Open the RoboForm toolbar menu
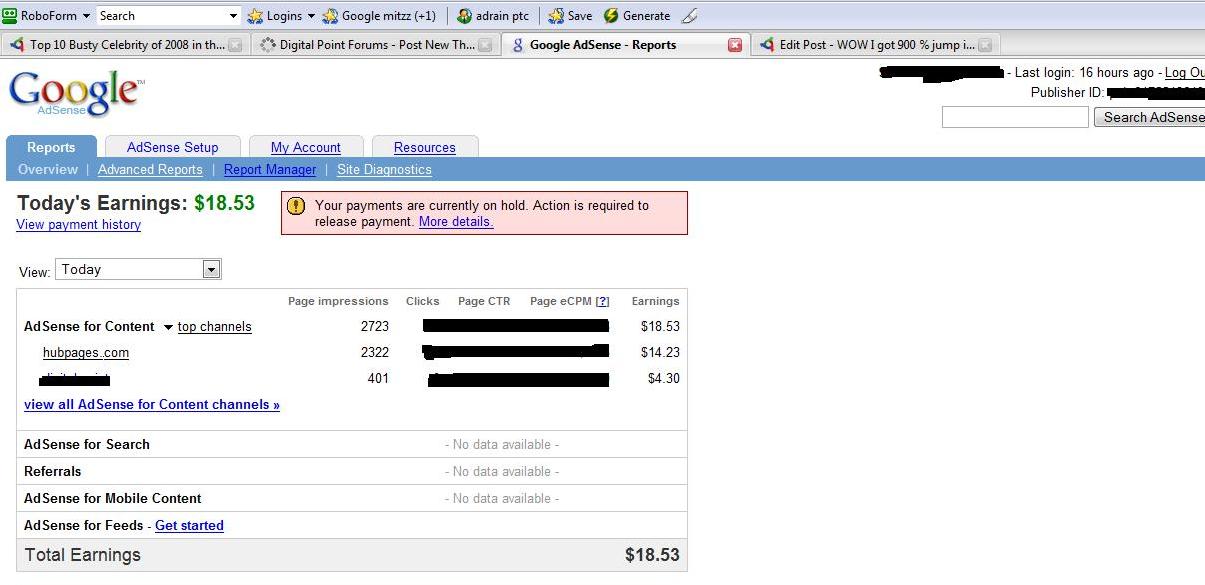 (x=48, y=16)
